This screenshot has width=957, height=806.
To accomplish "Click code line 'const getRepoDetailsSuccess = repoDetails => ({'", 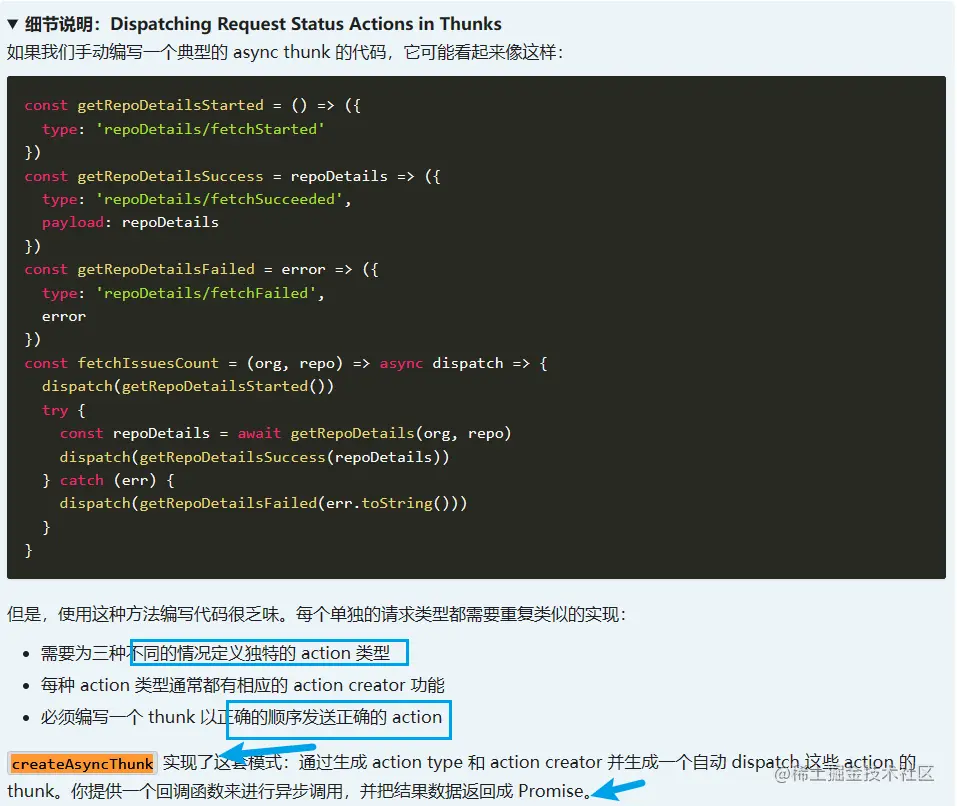I will pyautogui.click(x=233, y=176).
